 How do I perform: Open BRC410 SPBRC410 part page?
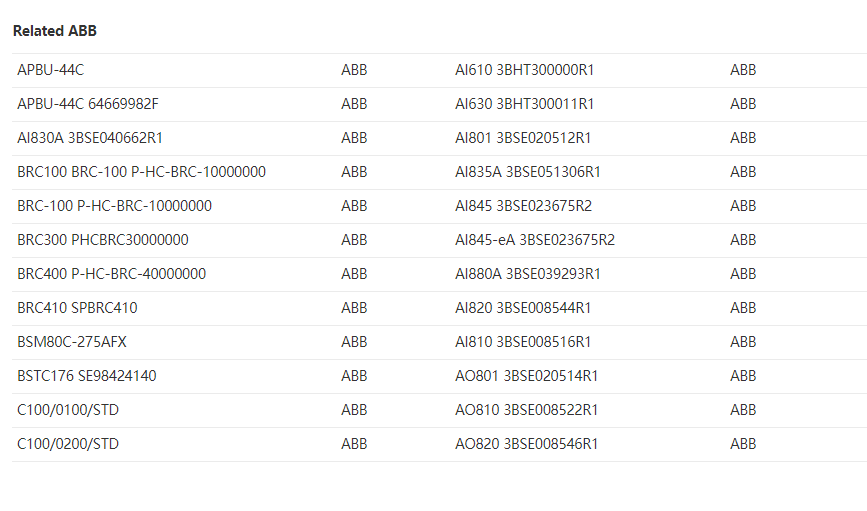pos(77,308)
